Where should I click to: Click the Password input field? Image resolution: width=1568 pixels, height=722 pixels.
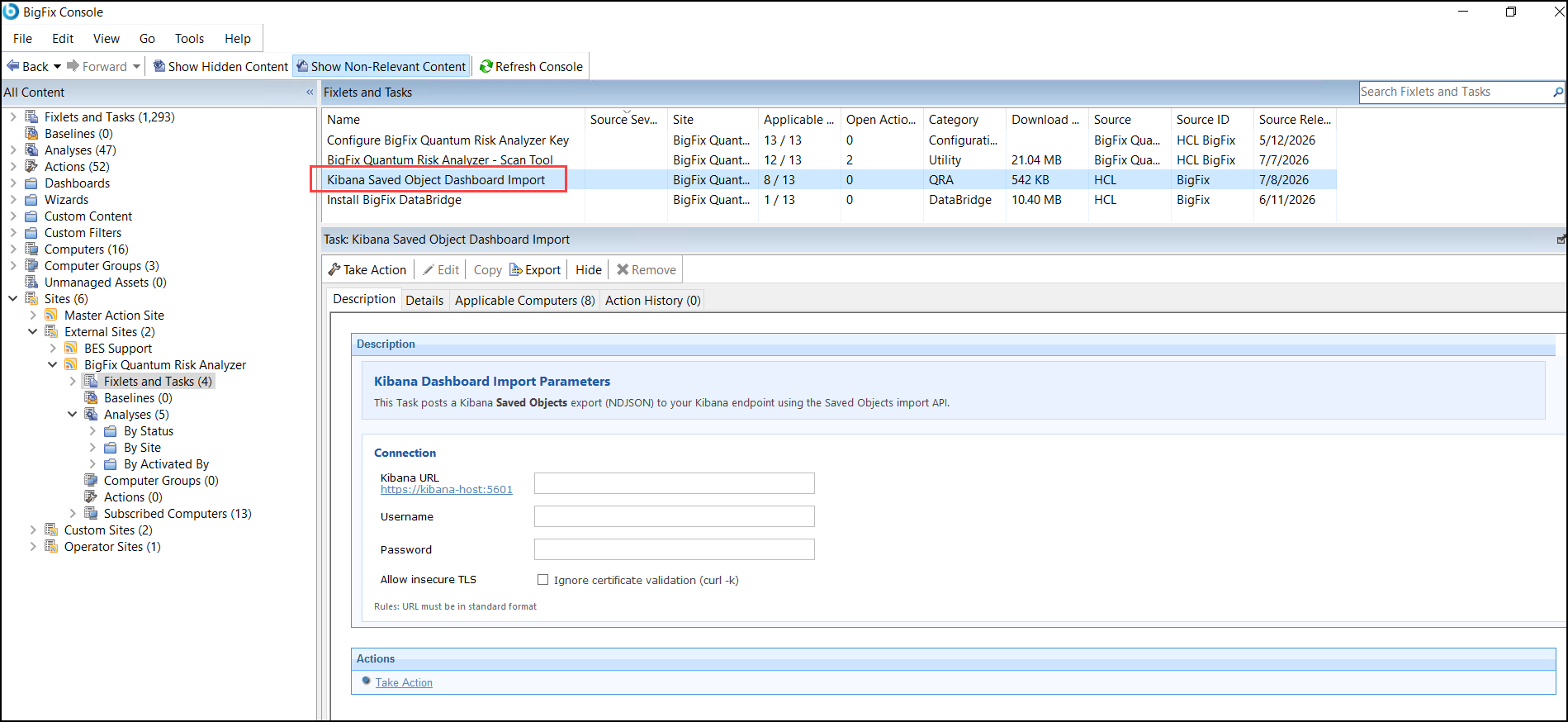[x=675, y=549]
